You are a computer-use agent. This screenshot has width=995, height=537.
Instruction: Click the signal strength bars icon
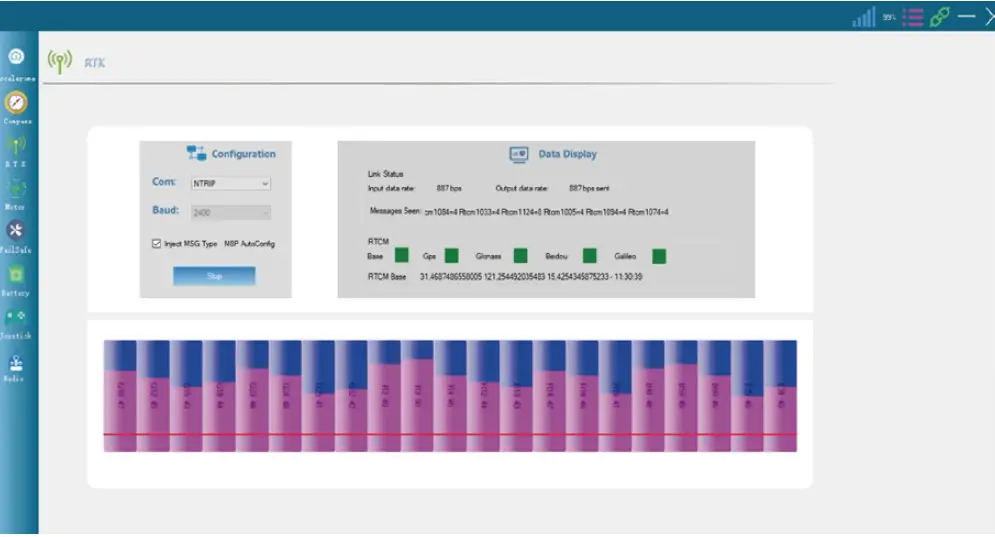coord(864,17)
